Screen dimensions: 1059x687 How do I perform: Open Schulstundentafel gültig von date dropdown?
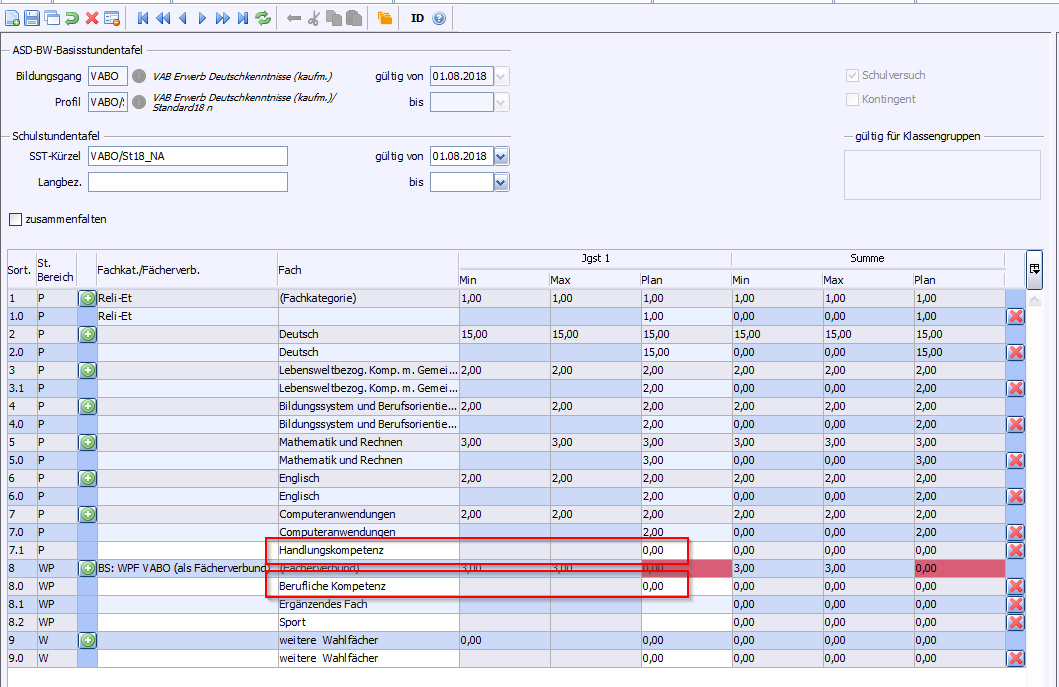tap(501, 156)
